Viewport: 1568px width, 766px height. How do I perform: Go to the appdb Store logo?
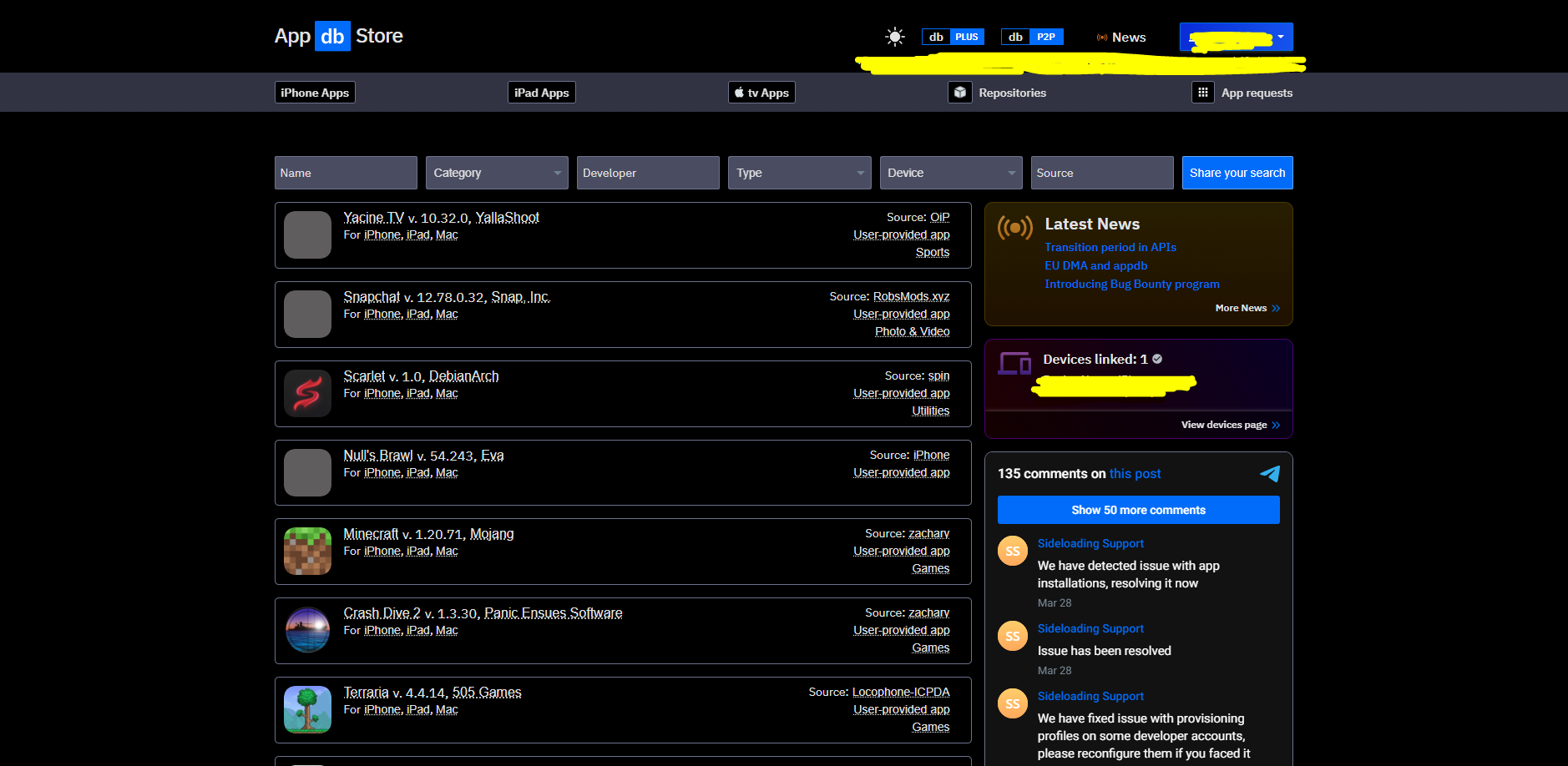tap(339, 36)
